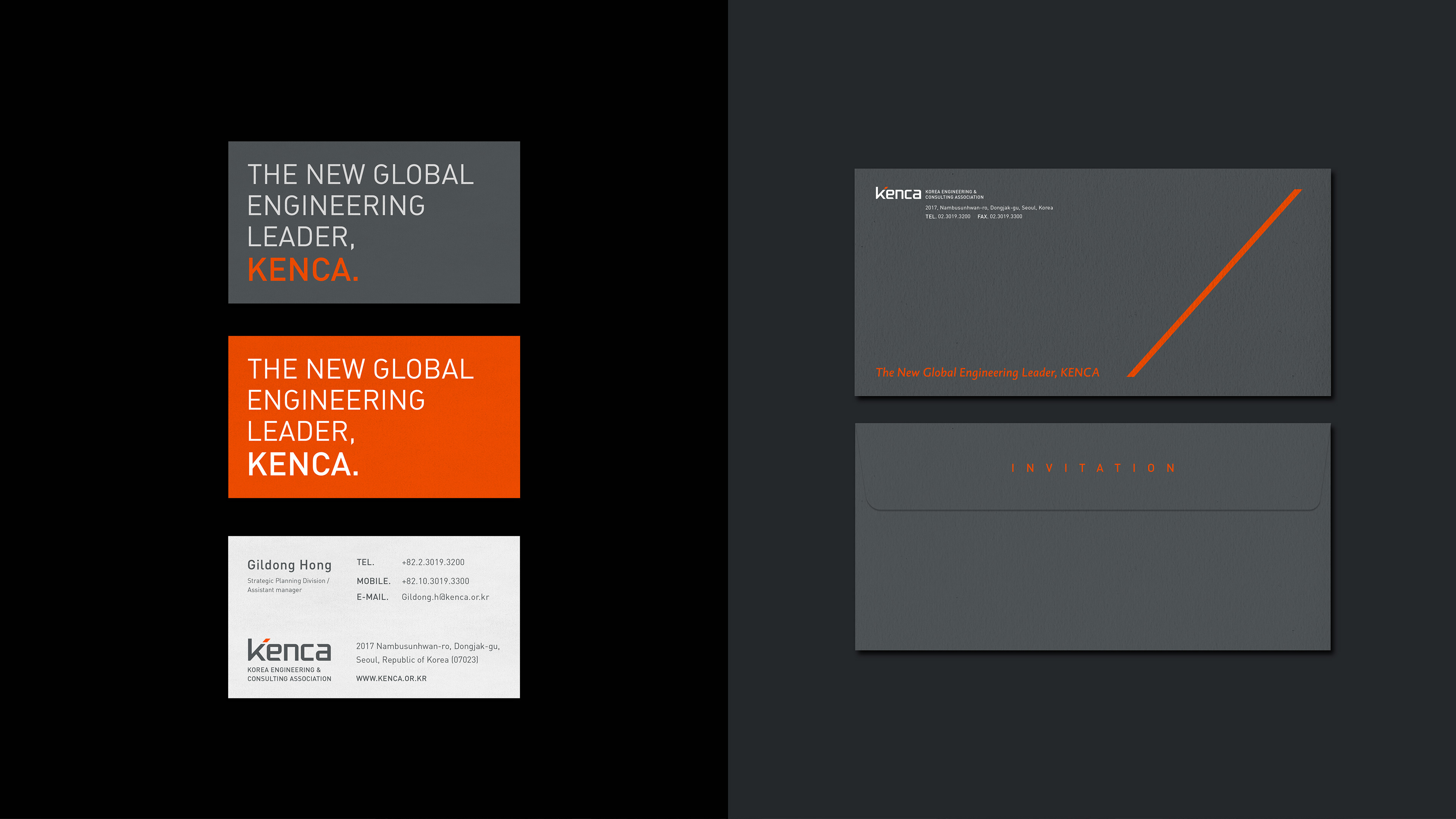Click "2017 Nambusunhwan-ro, Dongjak-gu," on the business card
Viewport: 1456px width, 819px height.
click(x=428, y=646)
